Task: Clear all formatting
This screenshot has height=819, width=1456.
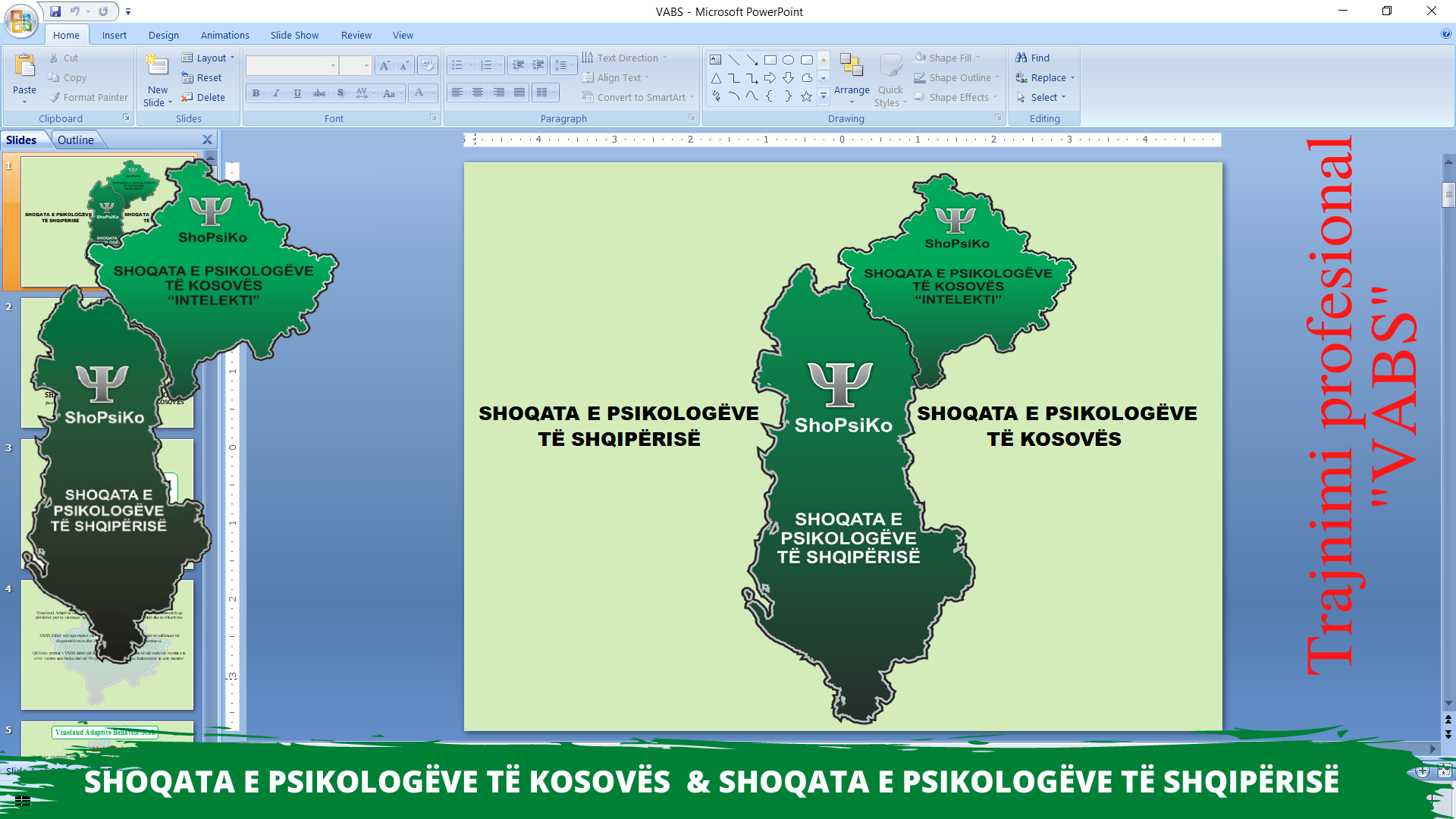Action: coord(428,66)
